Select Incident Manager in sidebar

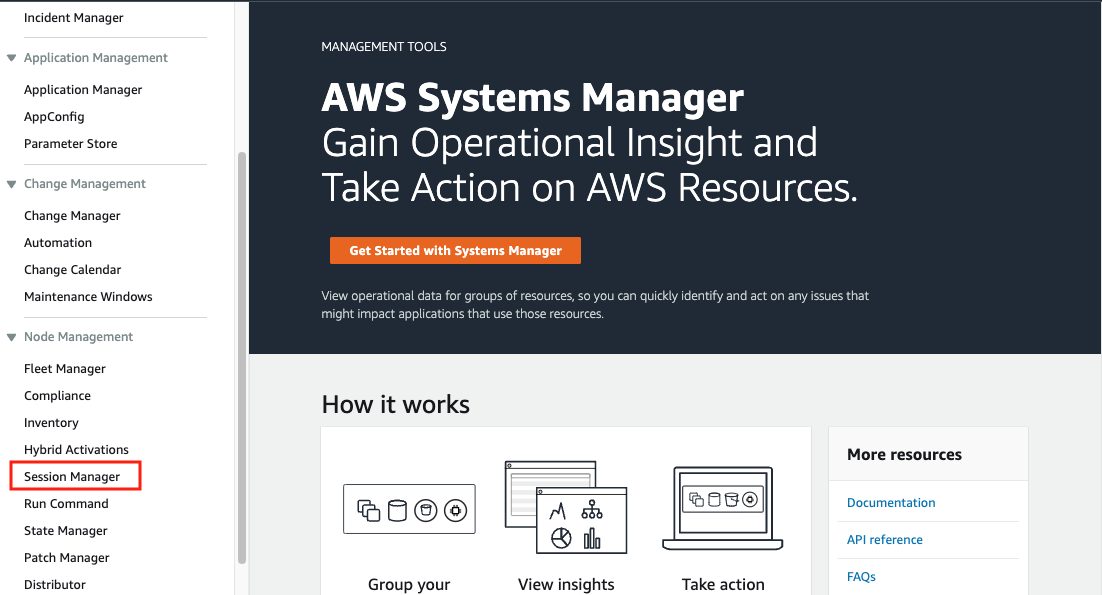click(x=74, y=18)
